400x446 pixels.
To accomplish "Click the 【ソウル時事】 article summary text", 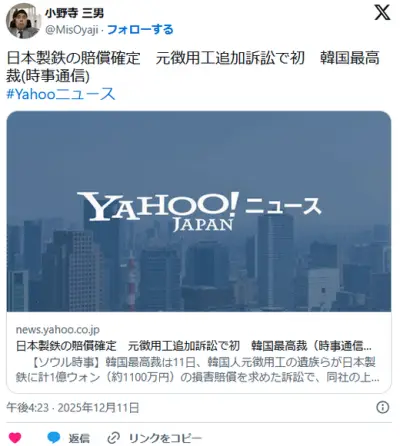I will click(197, 369).
